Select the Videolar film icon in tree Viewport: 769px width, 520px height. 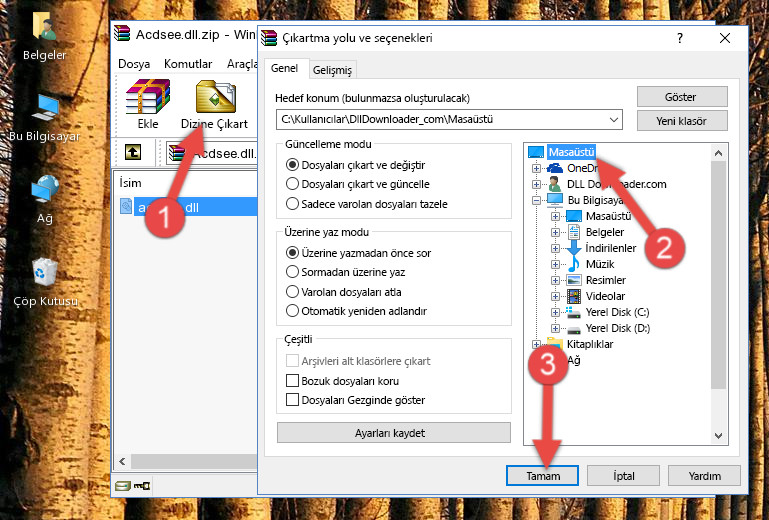pyautogui.click(x=573, y=296)
